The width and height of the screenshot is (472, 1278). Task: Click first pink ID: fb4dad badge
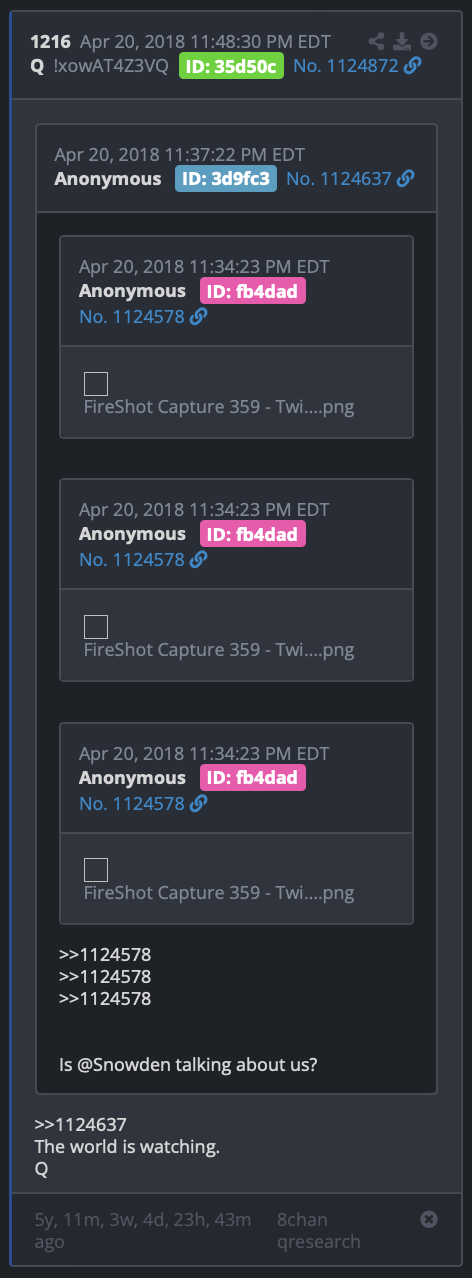tap(253, 291)
